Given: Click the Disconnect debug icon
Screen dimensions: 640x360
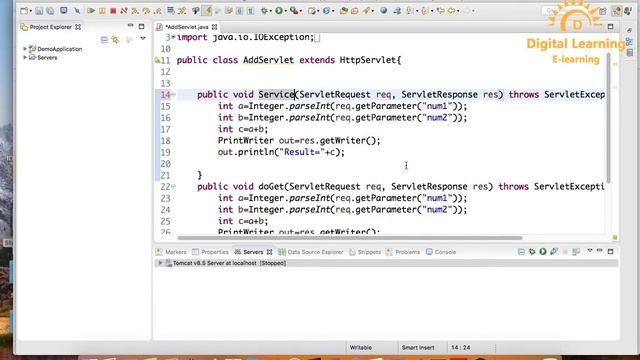Looking at the screenshot, I should [124, 11].
